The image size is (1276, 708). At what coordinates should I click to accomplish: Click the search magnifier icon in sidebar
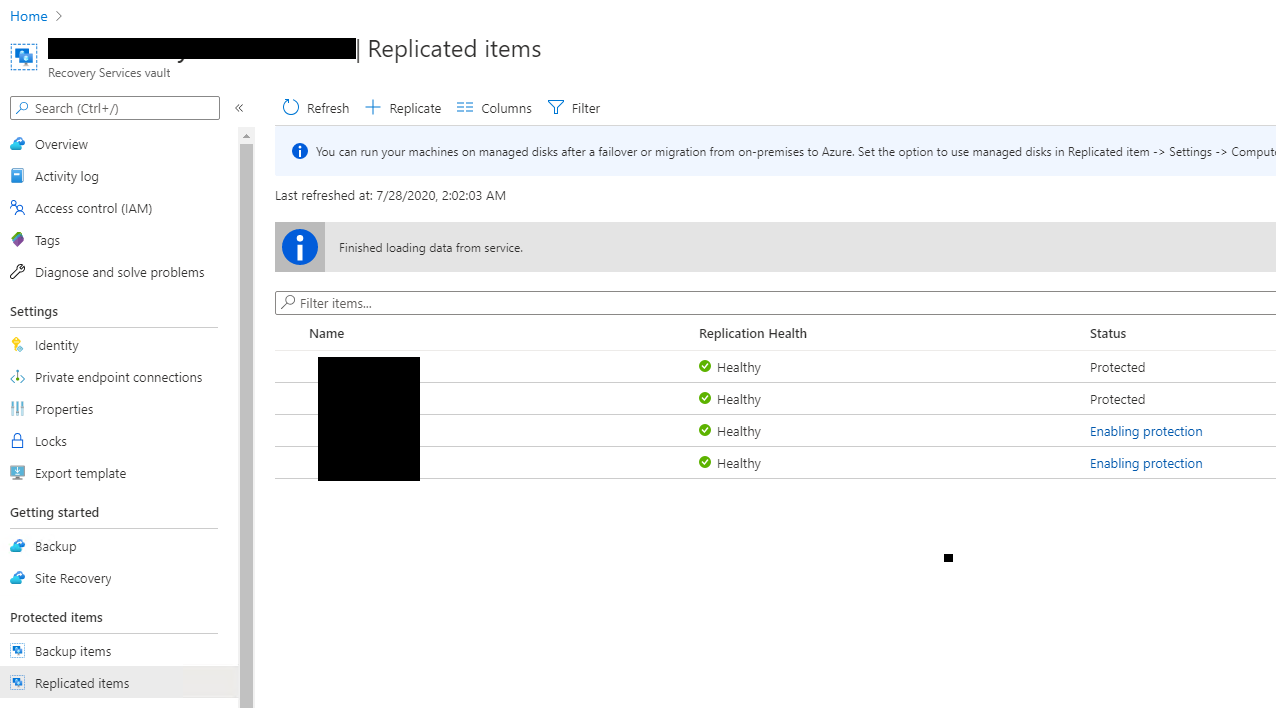(22, 108)
